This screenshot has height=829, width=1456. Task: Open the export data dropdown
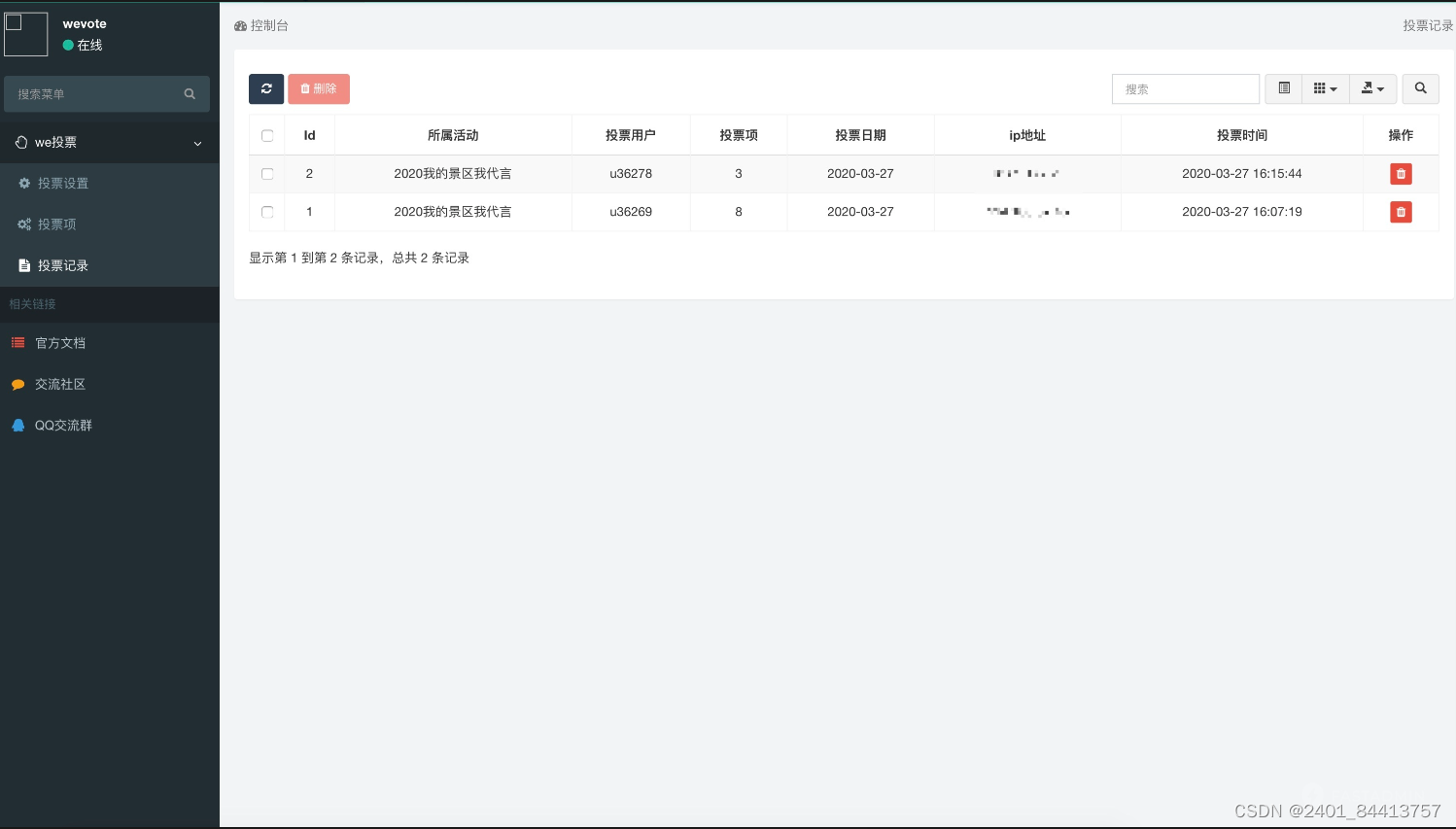[x=1372, y=88]
